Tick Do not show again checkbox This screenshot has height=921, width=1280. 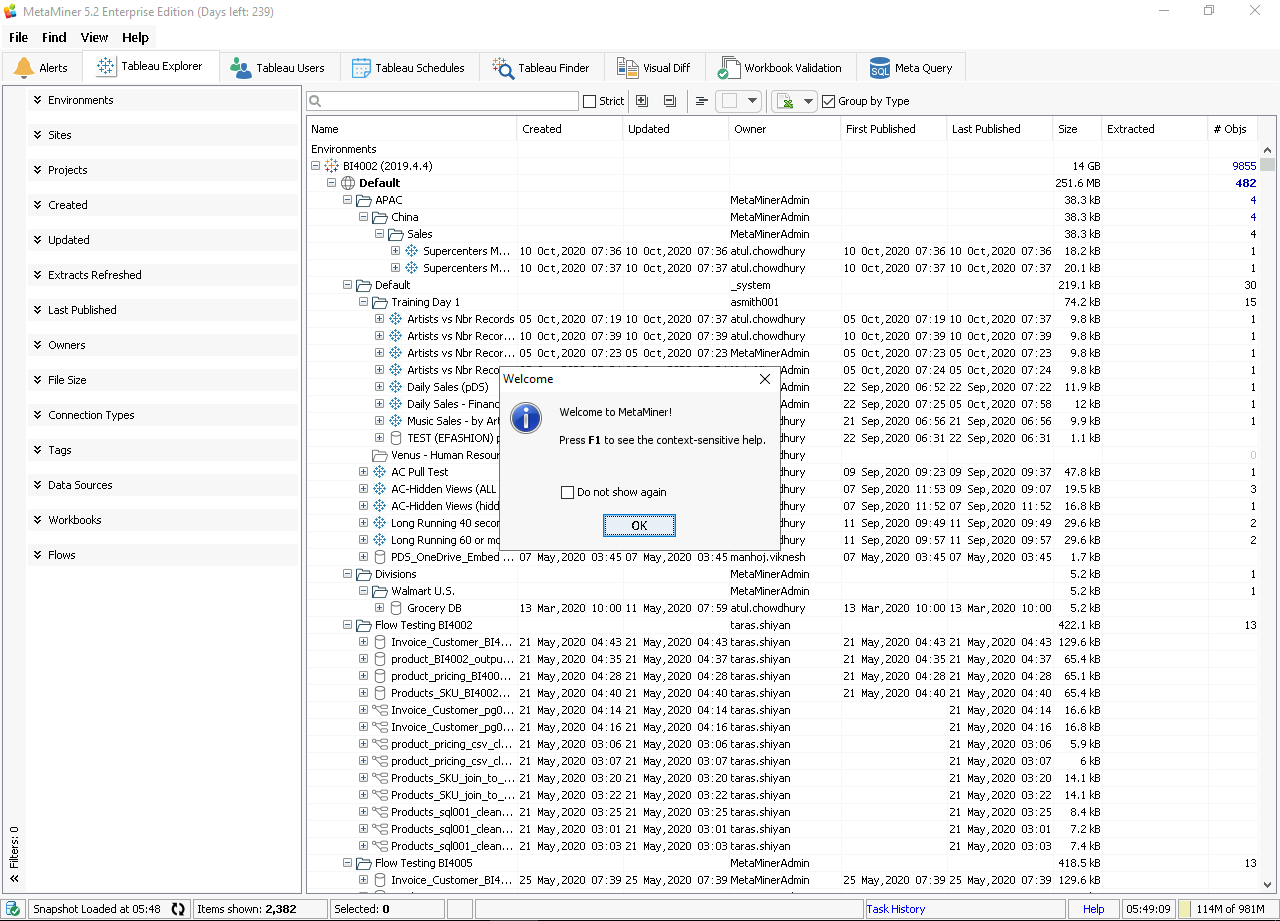pos(568,492)
